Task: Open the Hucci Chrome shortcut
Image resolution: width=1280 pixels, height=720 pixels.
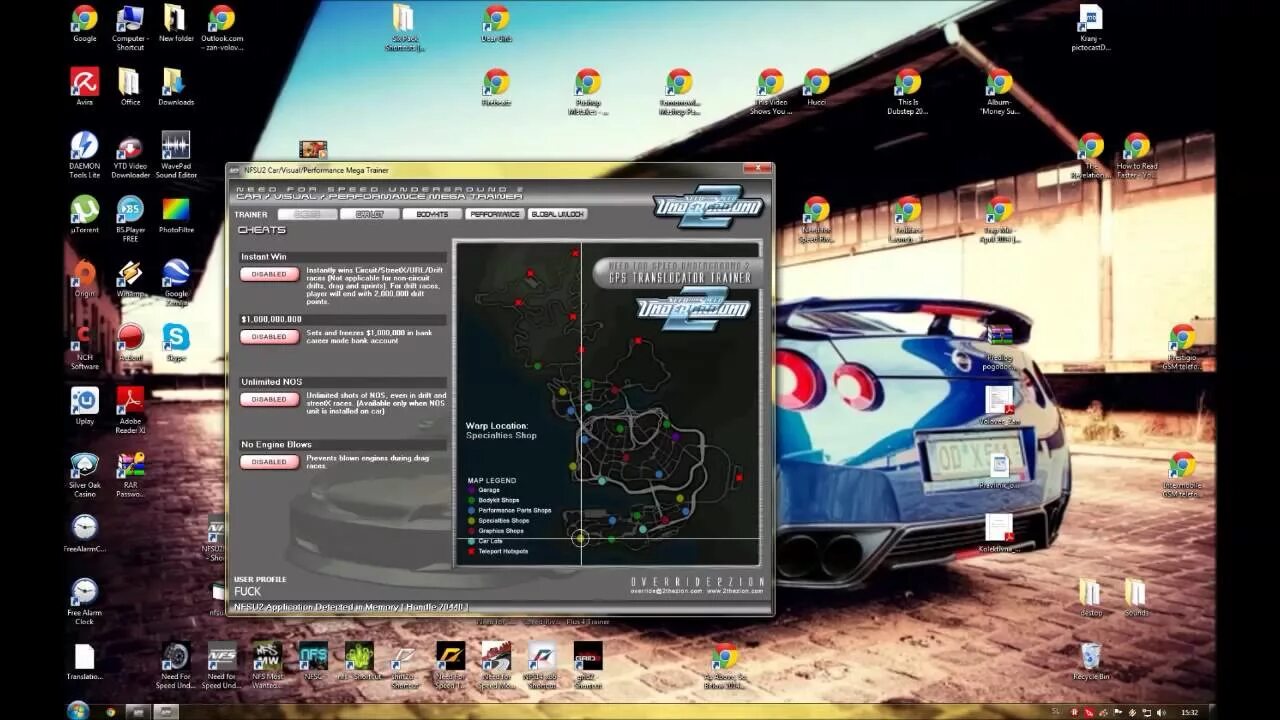Action: pyautogui.click(x=817, y=87)
